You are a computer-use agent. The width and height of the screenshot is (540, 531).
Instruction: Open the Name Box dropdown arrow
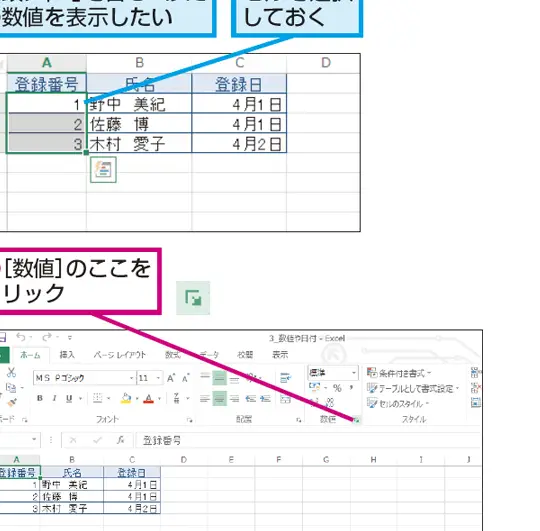point(34,439)
